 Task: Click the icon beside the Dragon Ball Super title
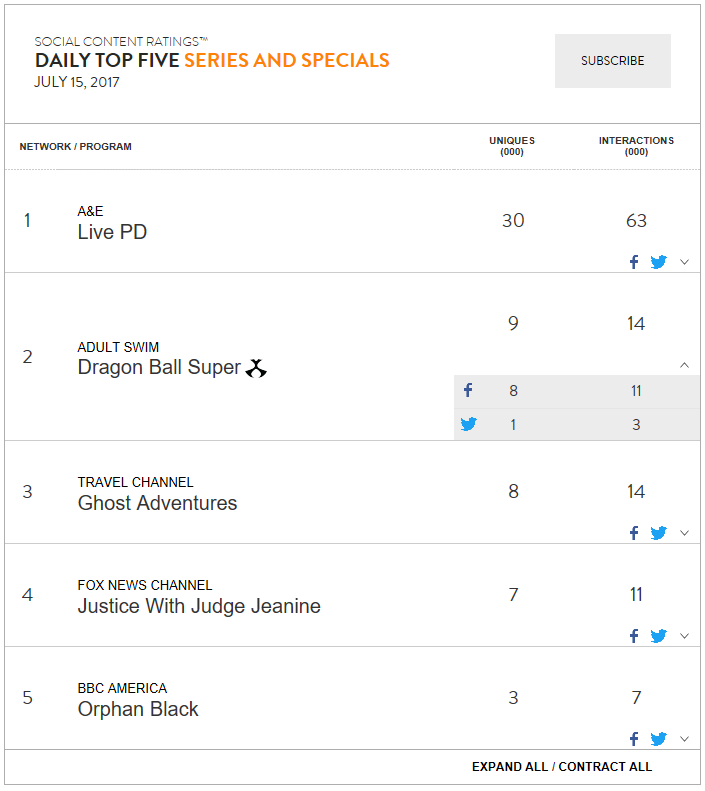click(256, 368)
